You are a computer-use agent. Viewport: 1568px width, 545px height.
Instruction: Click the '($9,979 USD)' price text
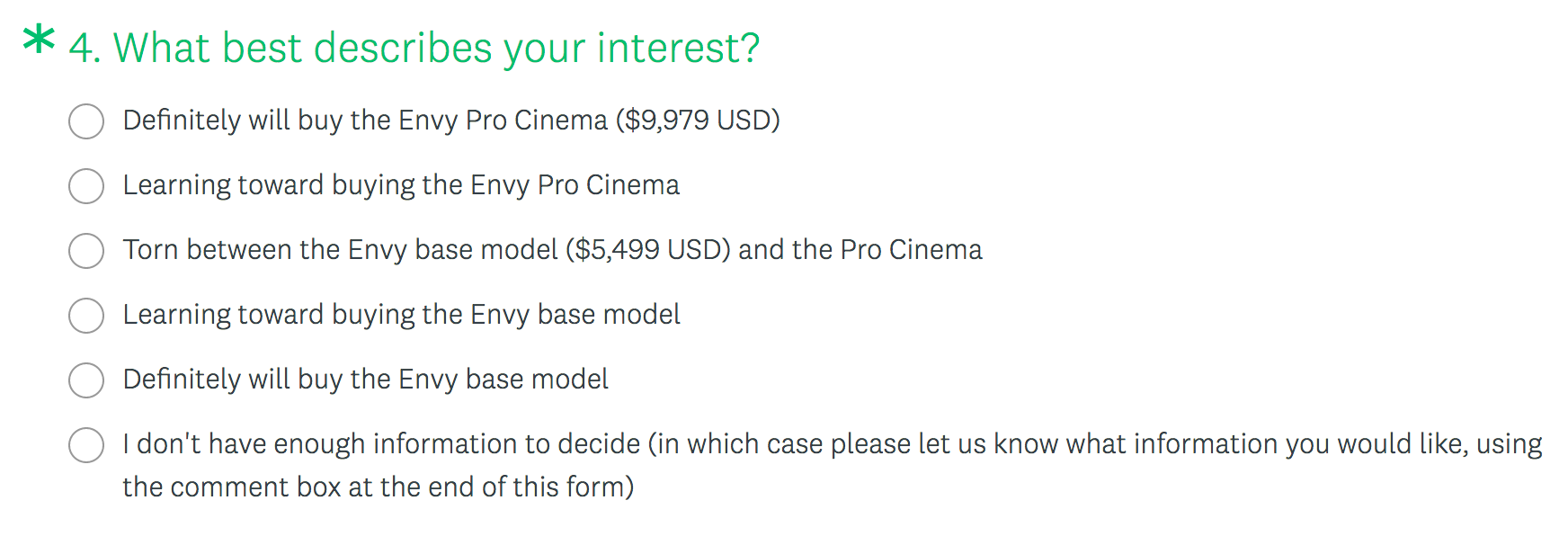pos(698,121)
